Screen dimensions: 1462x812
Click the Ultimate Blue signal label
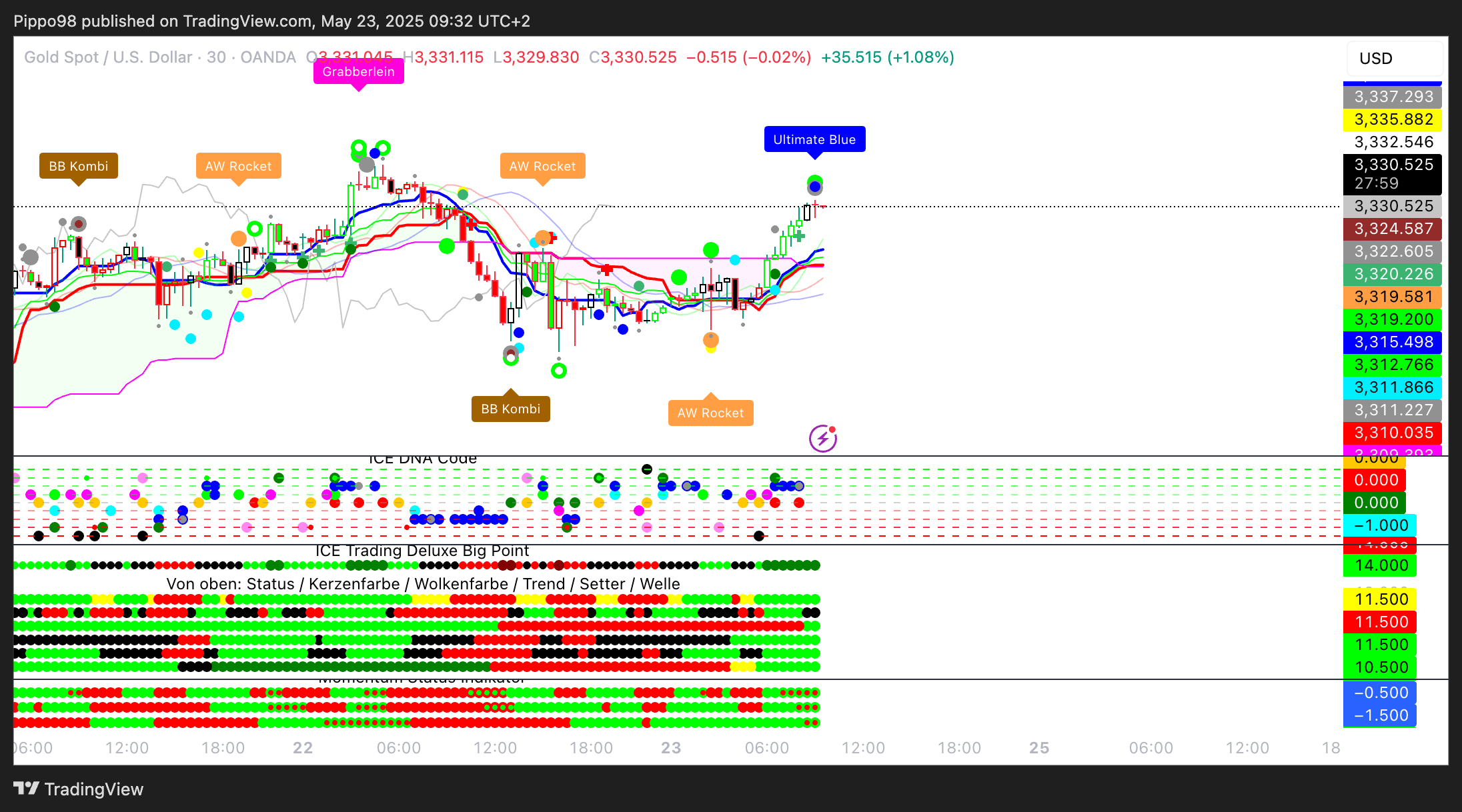pyautogui.click(x=814, y=140)
